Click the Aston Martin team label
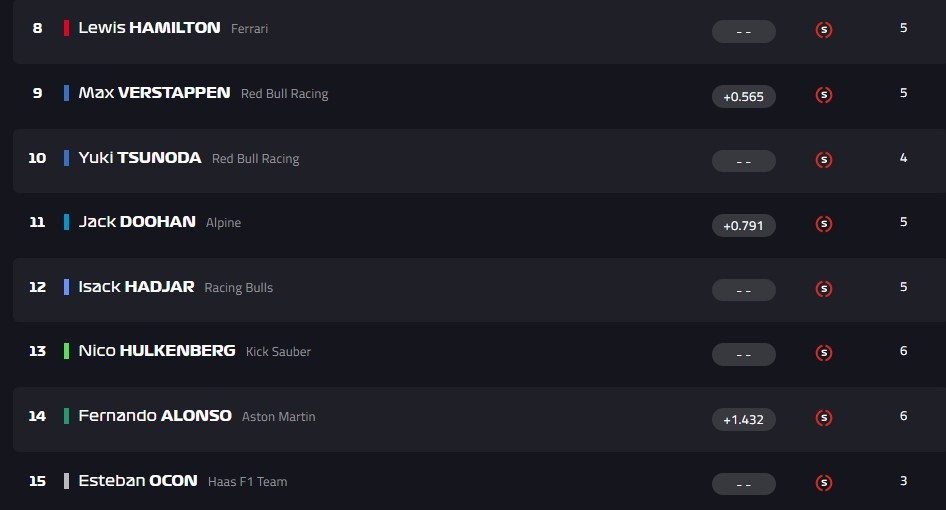The image size is (946, 510). [278, 417]
